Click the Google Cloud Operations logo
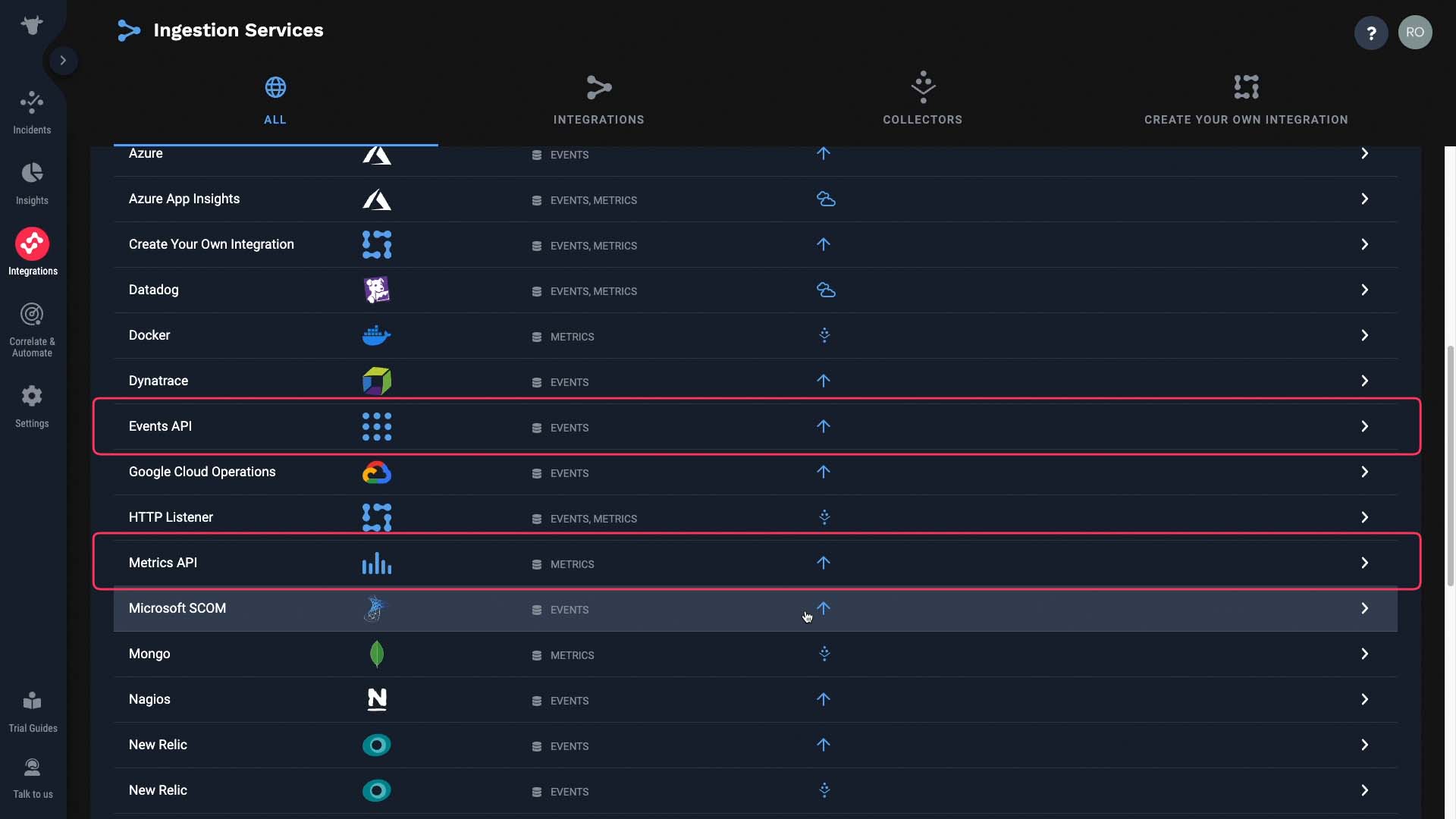 (x=377, y=472)
